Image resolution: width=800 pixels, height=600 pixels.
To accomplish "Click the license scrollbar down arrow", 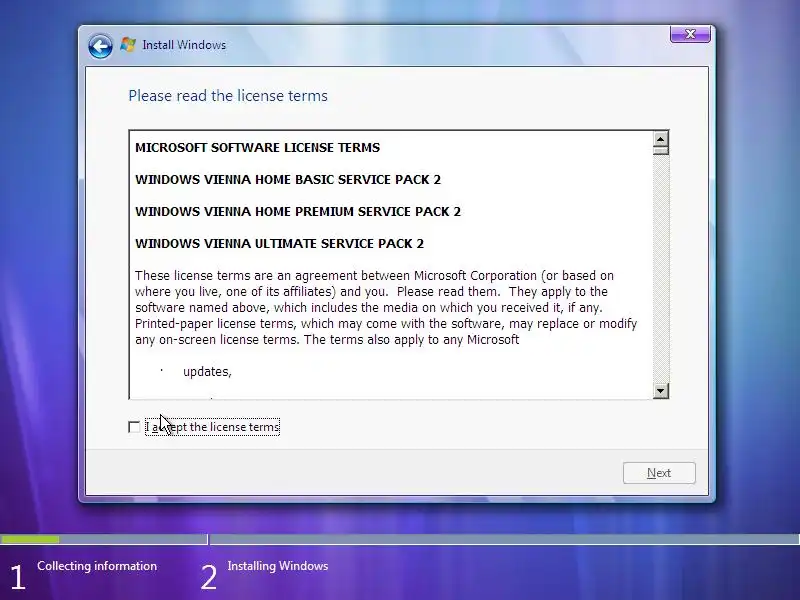I will pyautogui.click(x=660, y=391).
